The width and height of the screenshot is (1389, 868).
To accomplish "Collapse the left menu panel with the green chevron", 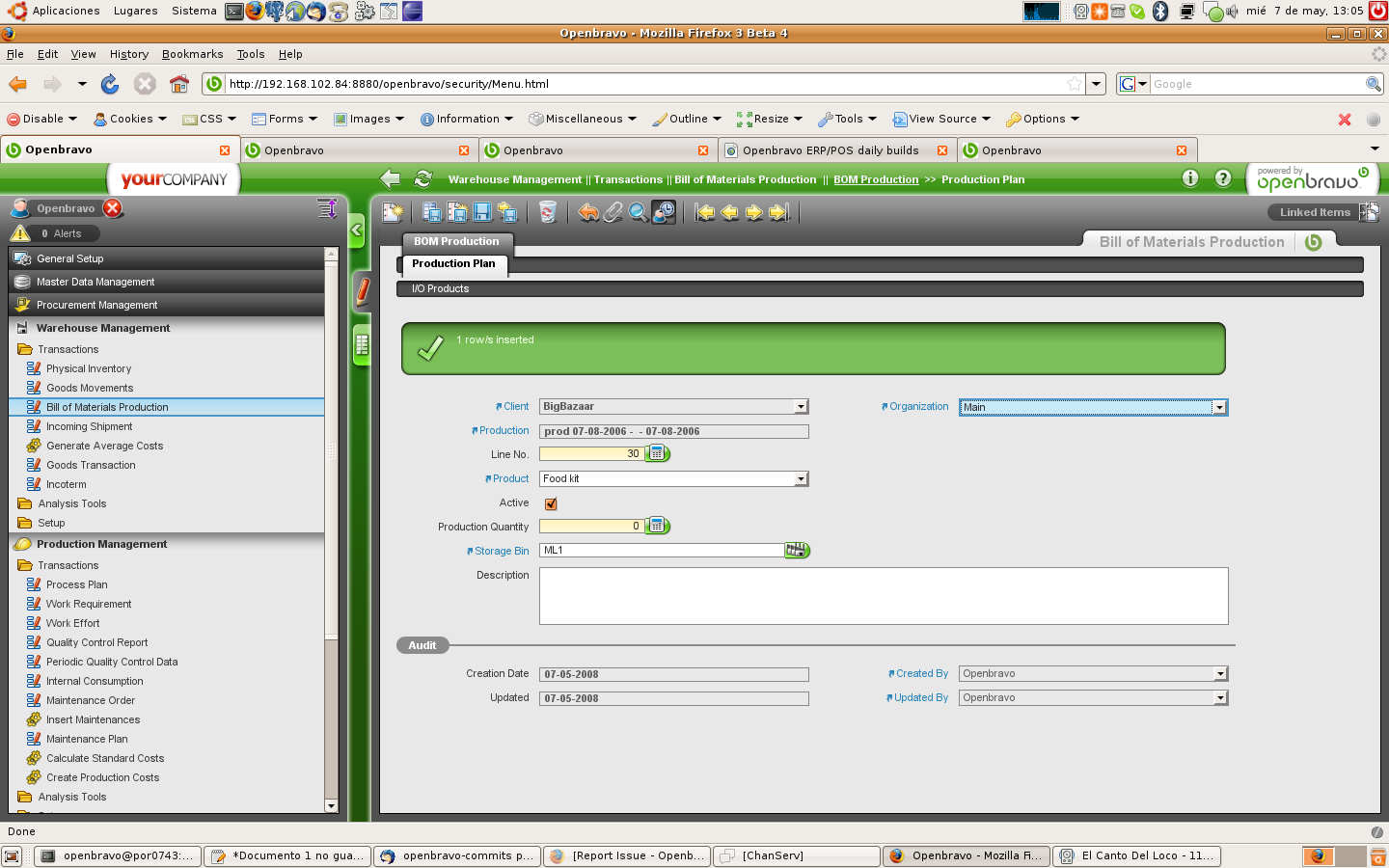I will (356, 231).
